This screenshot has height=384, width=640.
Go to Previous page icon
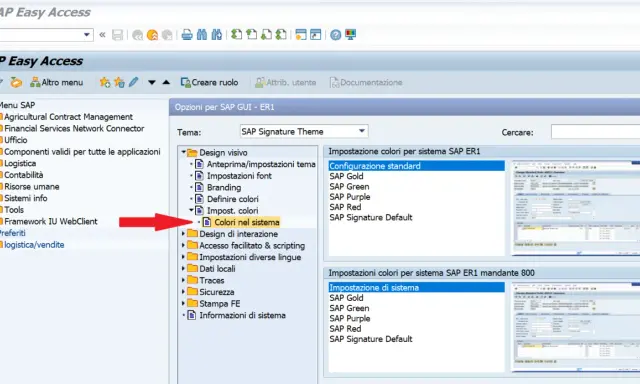pos(251,35)
